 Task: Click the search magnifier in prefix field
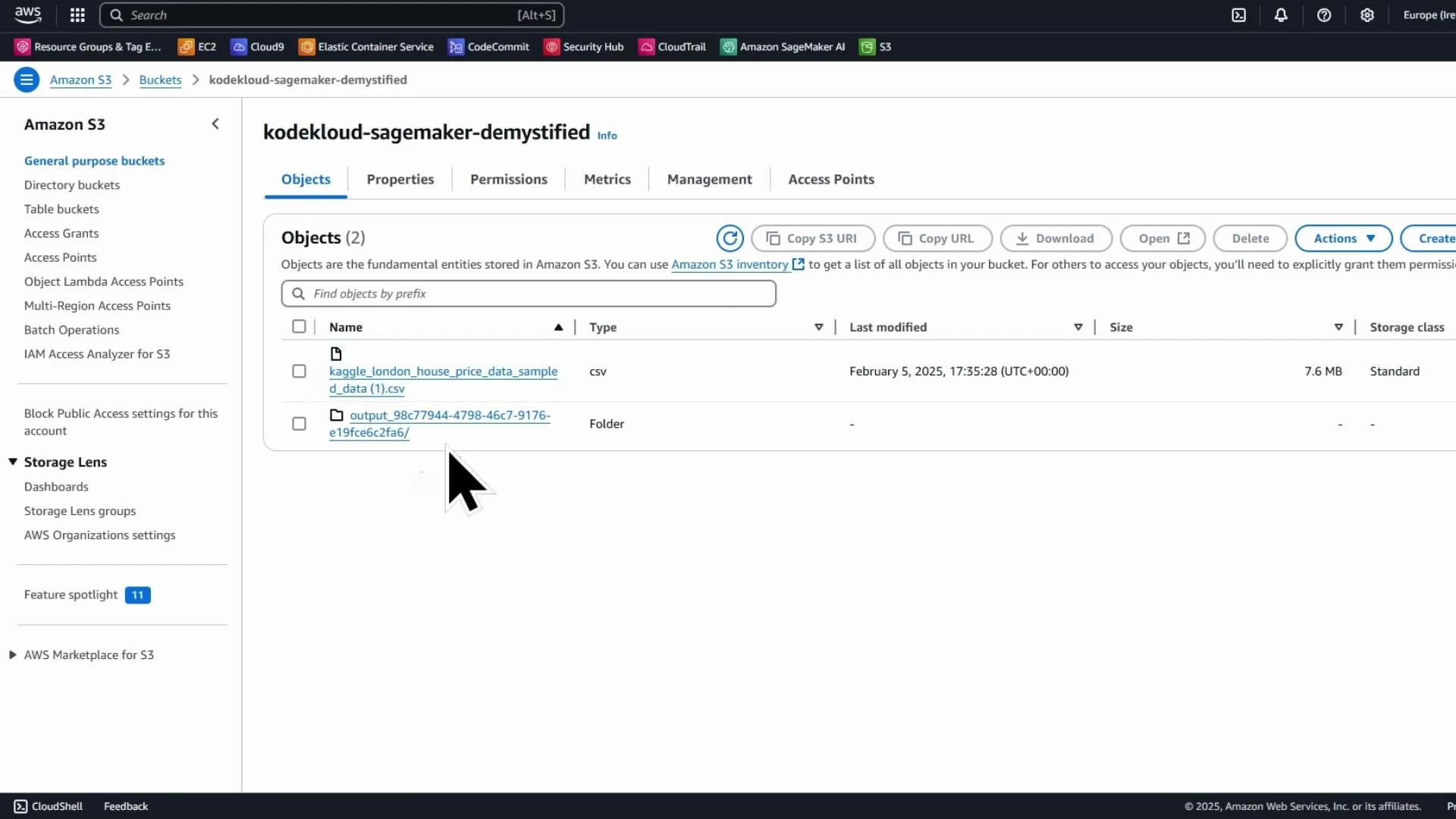point(299,293)
